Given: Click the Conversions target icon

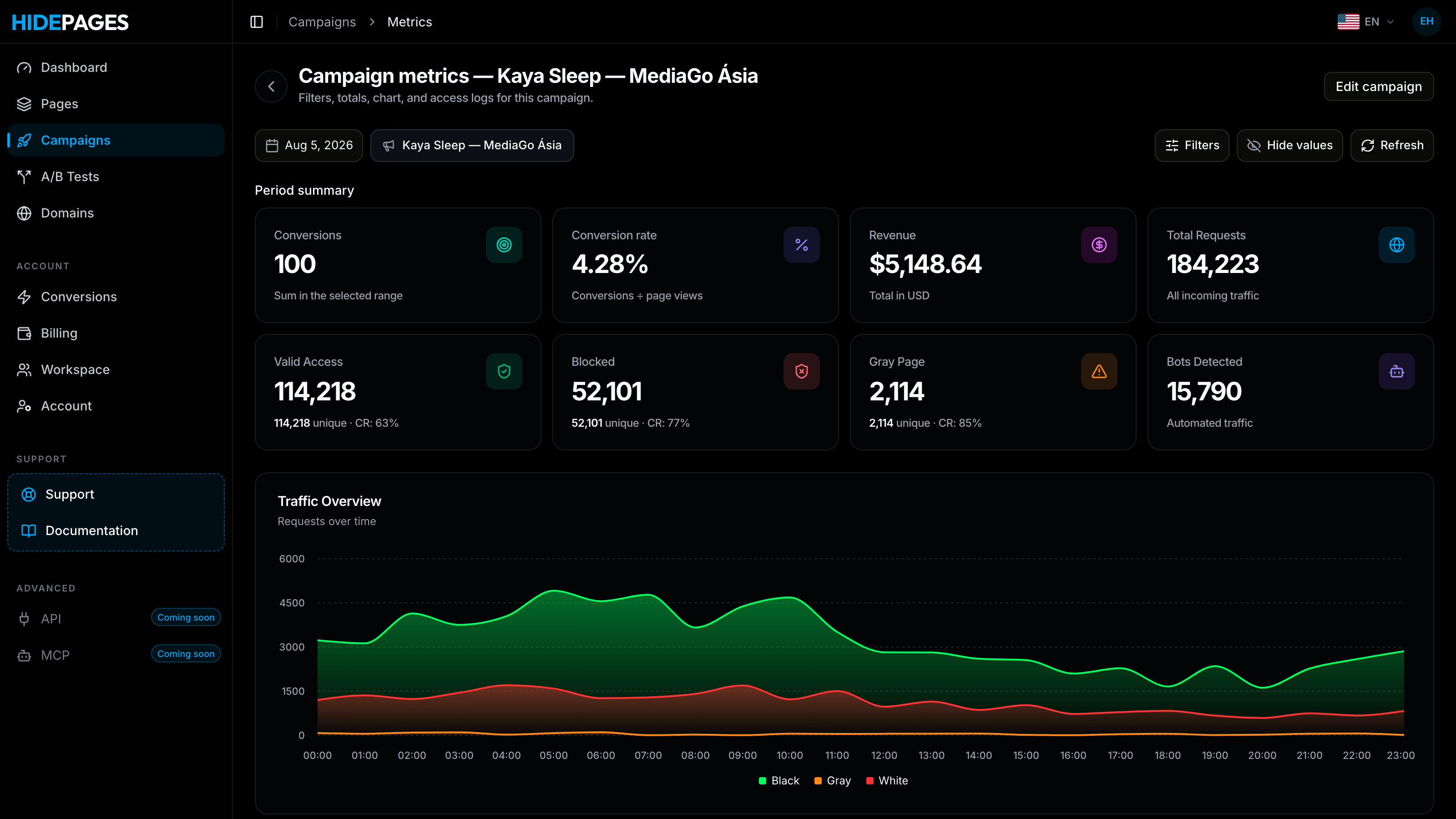Looking at the screenshot, I should point(504,245).
